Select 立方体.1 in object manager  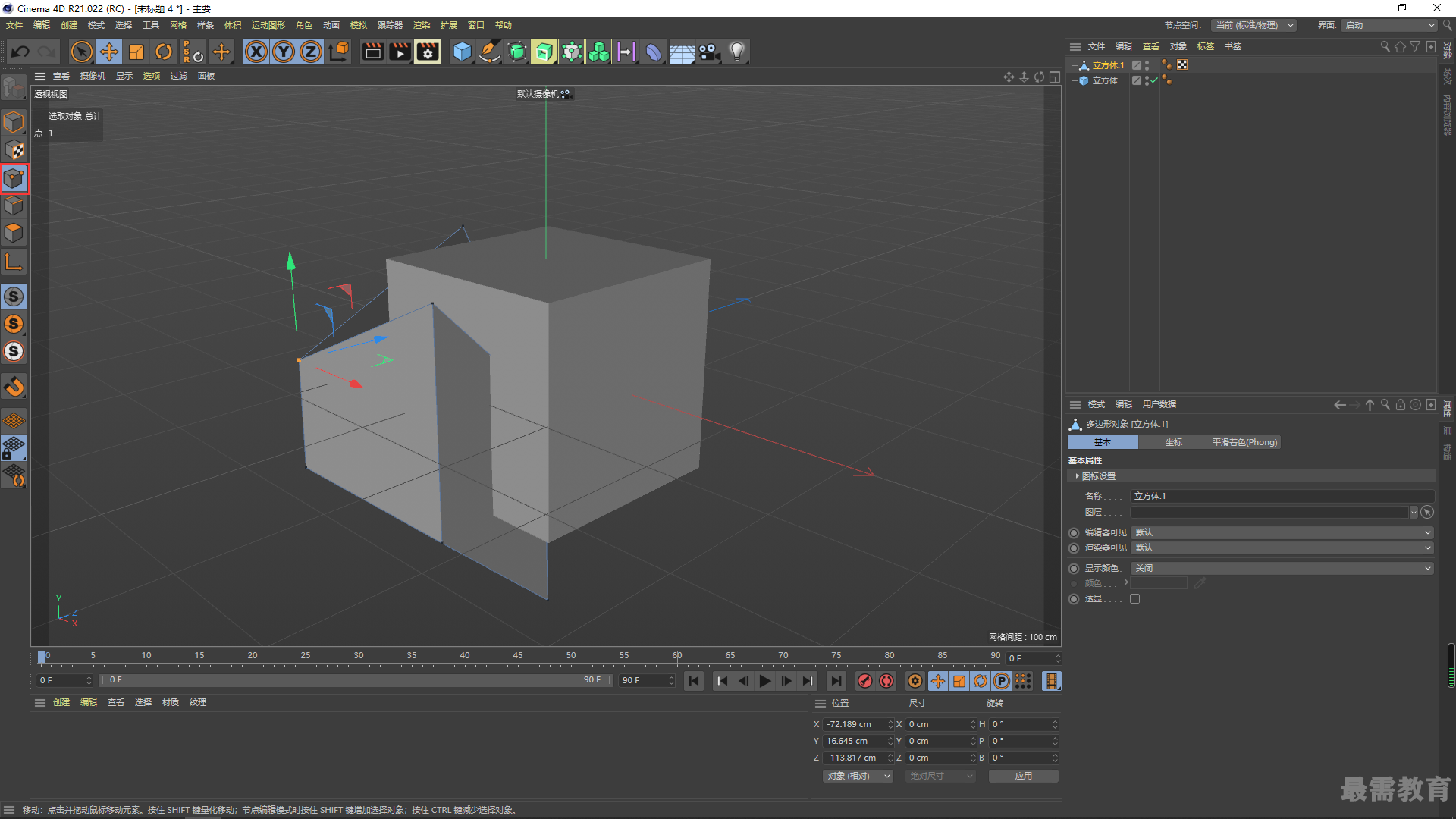tap(1108, 65)
